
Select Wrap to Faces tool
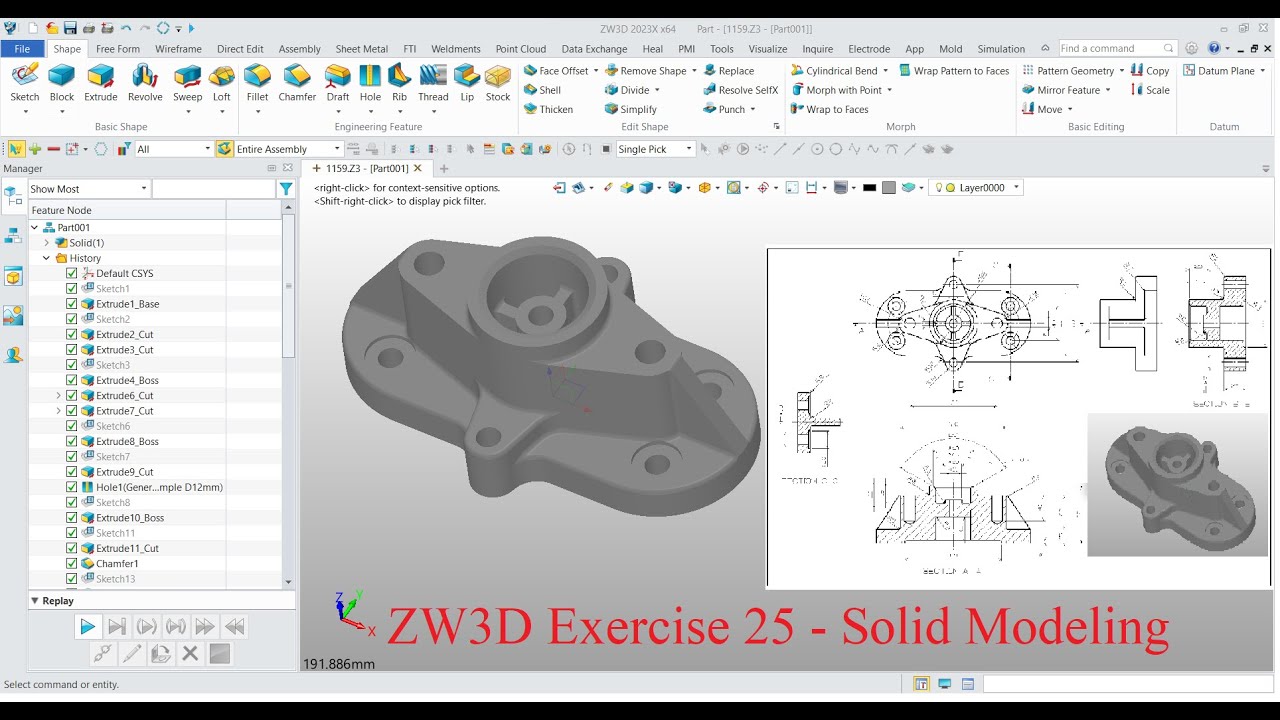coord(829,109)
